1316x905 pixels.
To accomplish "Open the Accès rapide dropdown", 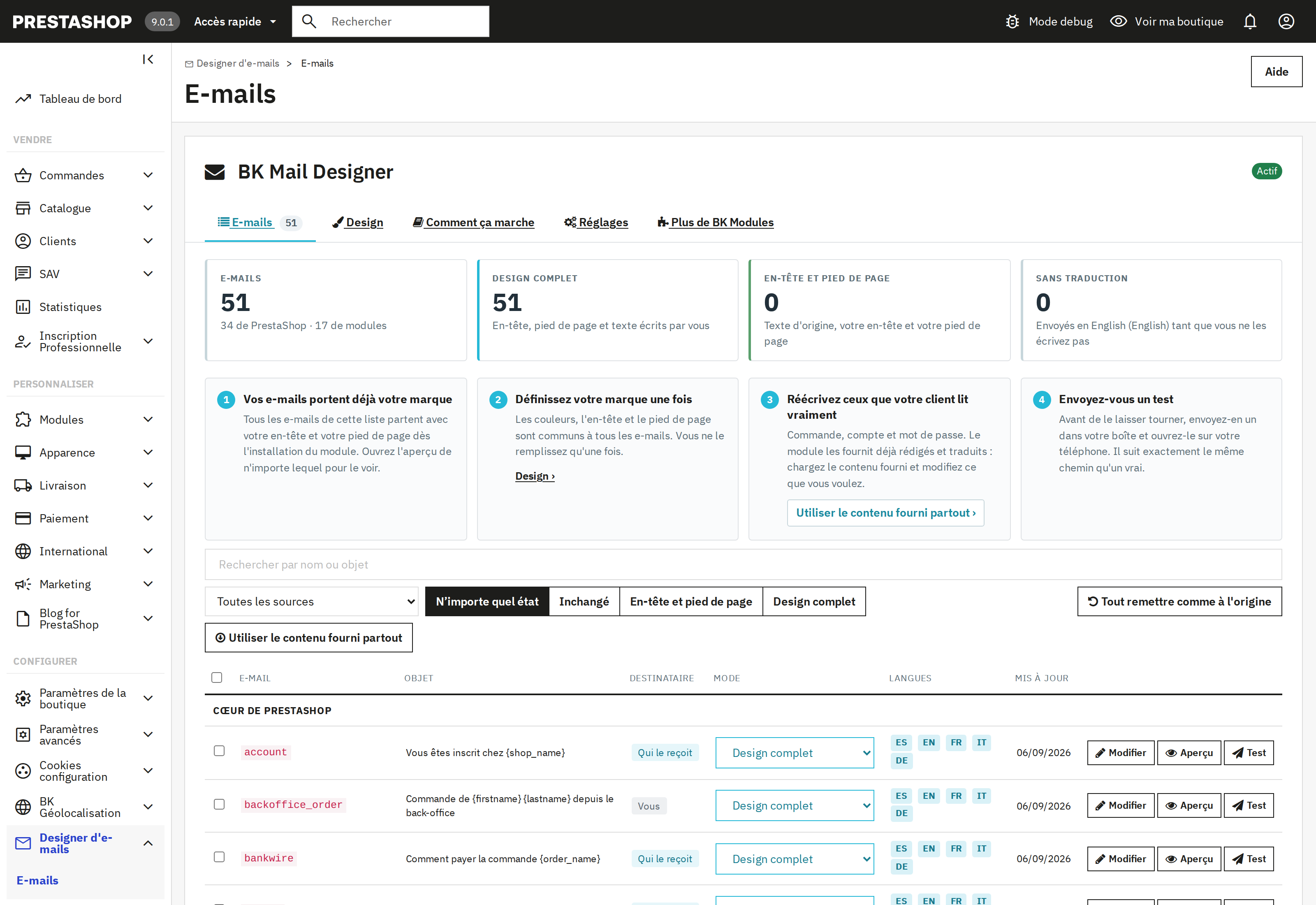I will tap(235, 21).
